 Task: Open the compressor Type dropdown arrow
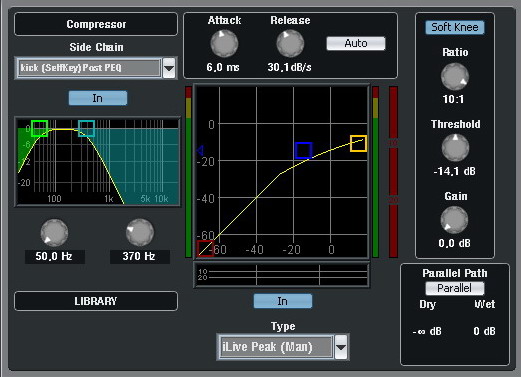click(x=341, y=347)
